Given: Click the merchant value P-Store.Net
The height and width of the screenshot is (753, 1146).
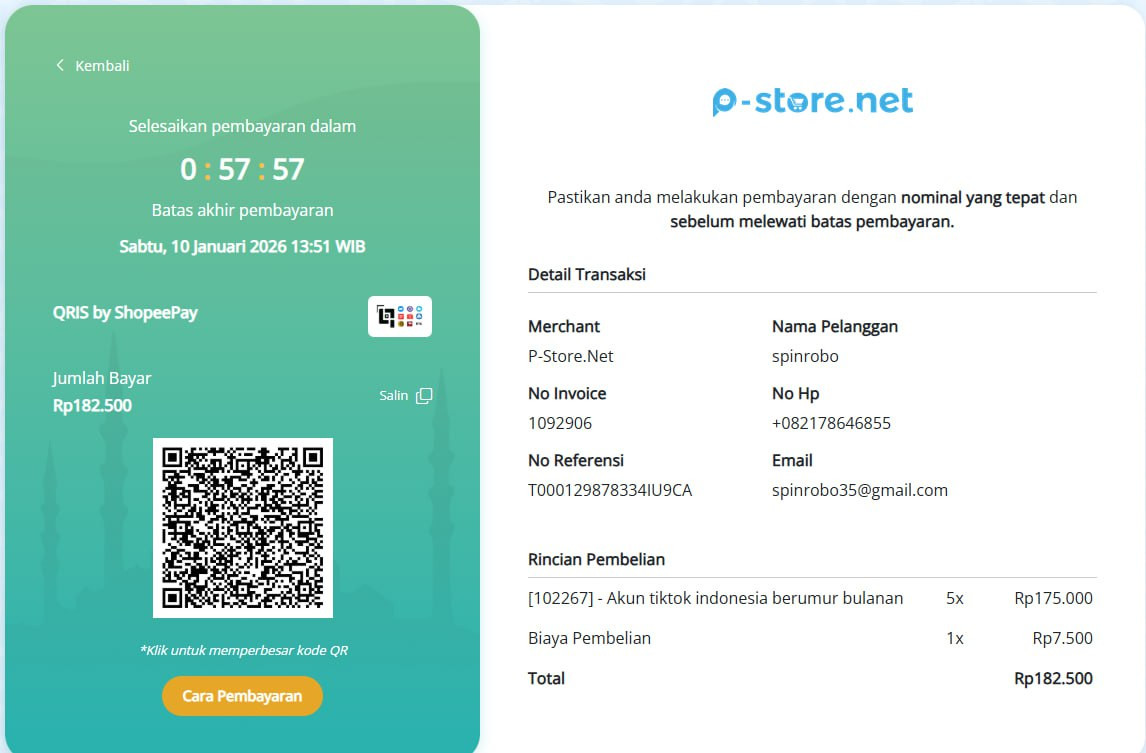Looking at the screenshot, I should point(571,357).
